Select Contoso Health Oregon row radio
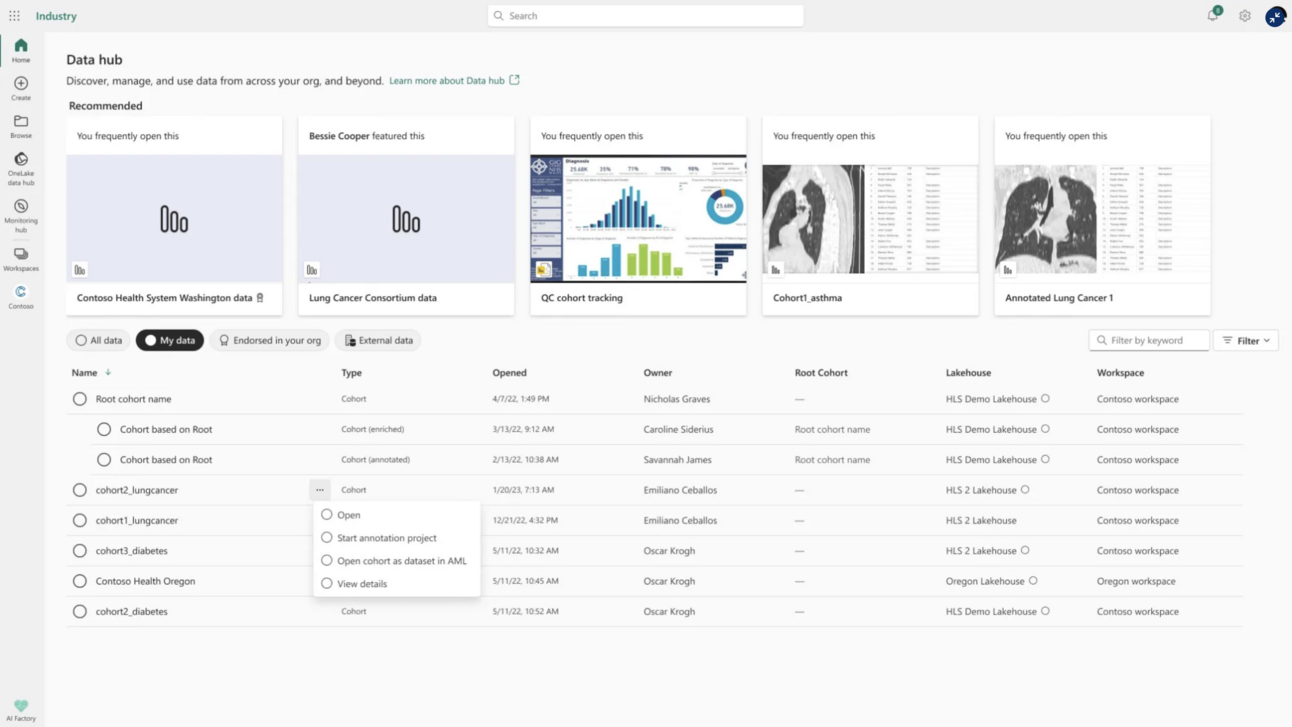This screenshot has height=727, width=1292. [80, 581]
